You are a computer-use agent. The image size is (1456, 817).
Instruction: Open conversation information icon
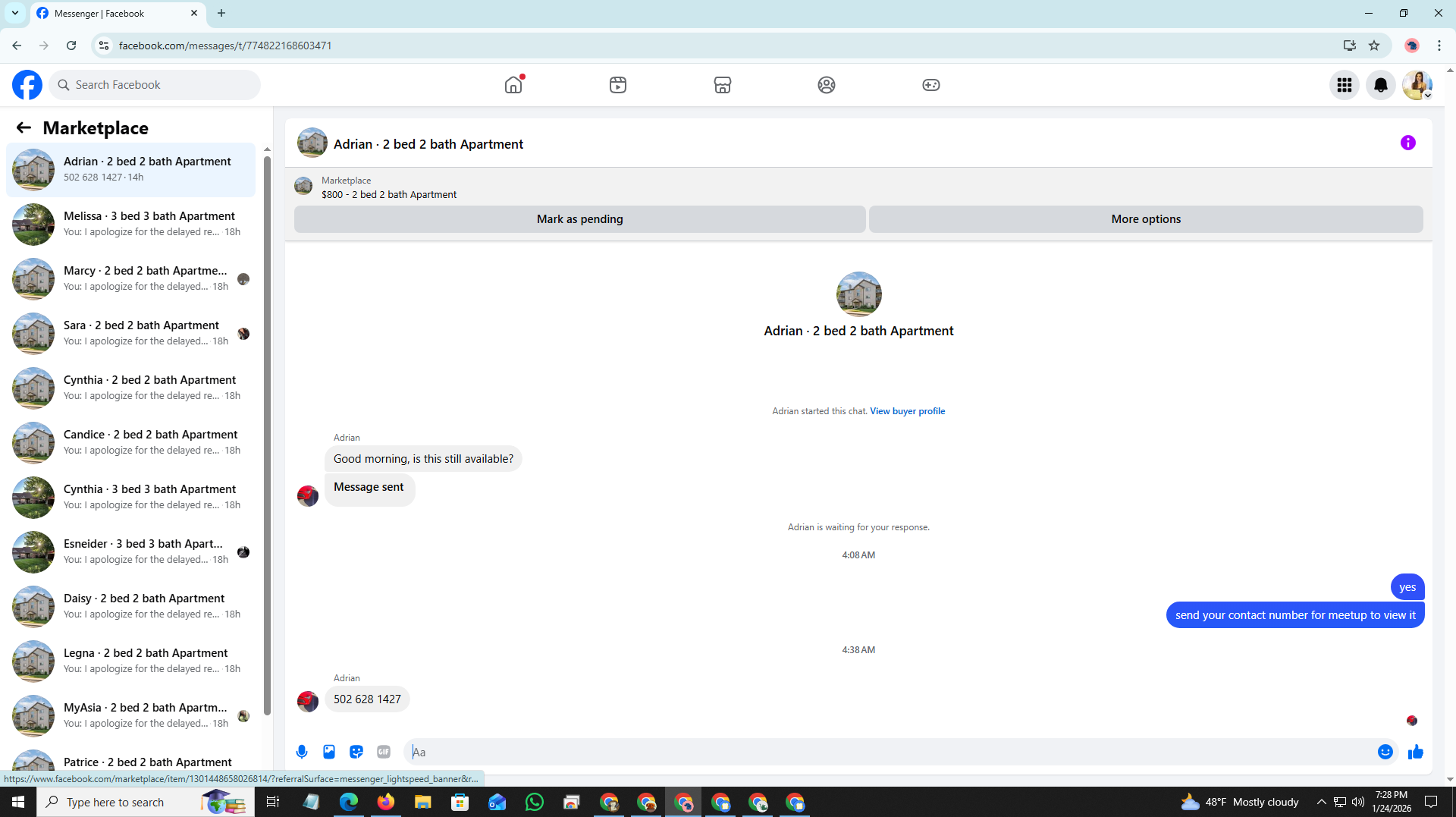[x=1408, y=143]
